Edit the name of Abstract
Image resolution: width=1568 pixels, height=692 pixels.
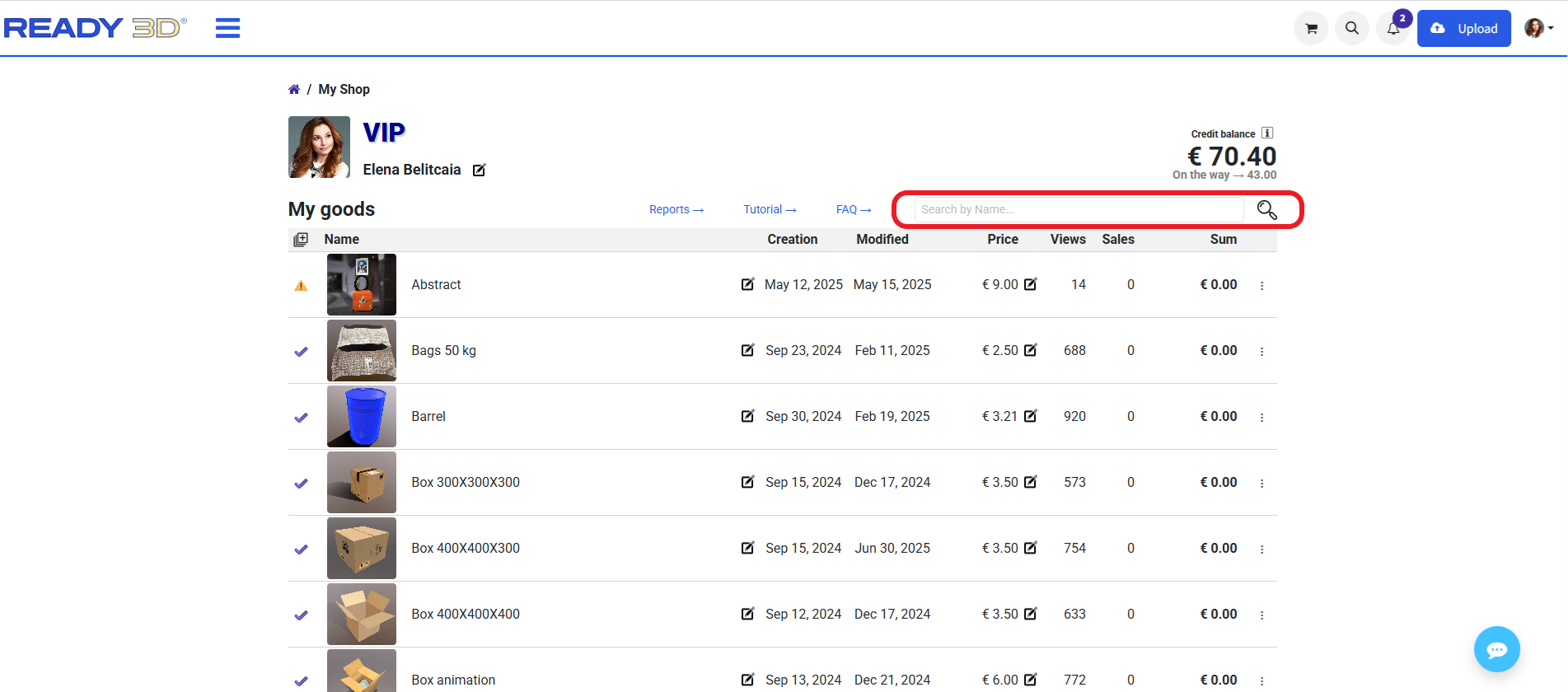[747, 284]
